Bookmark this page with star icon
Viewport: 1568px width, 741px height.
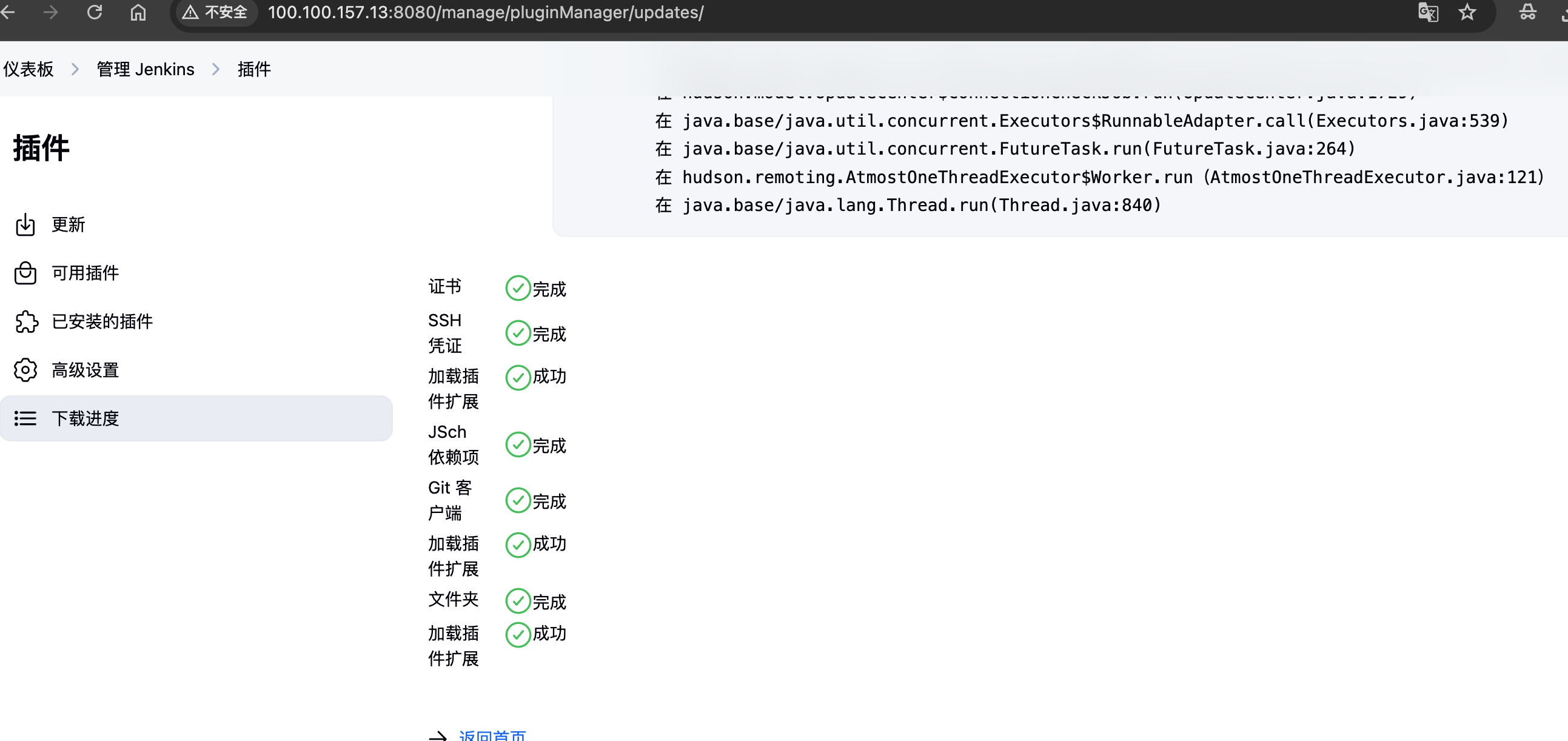[x=1467, y=12]
